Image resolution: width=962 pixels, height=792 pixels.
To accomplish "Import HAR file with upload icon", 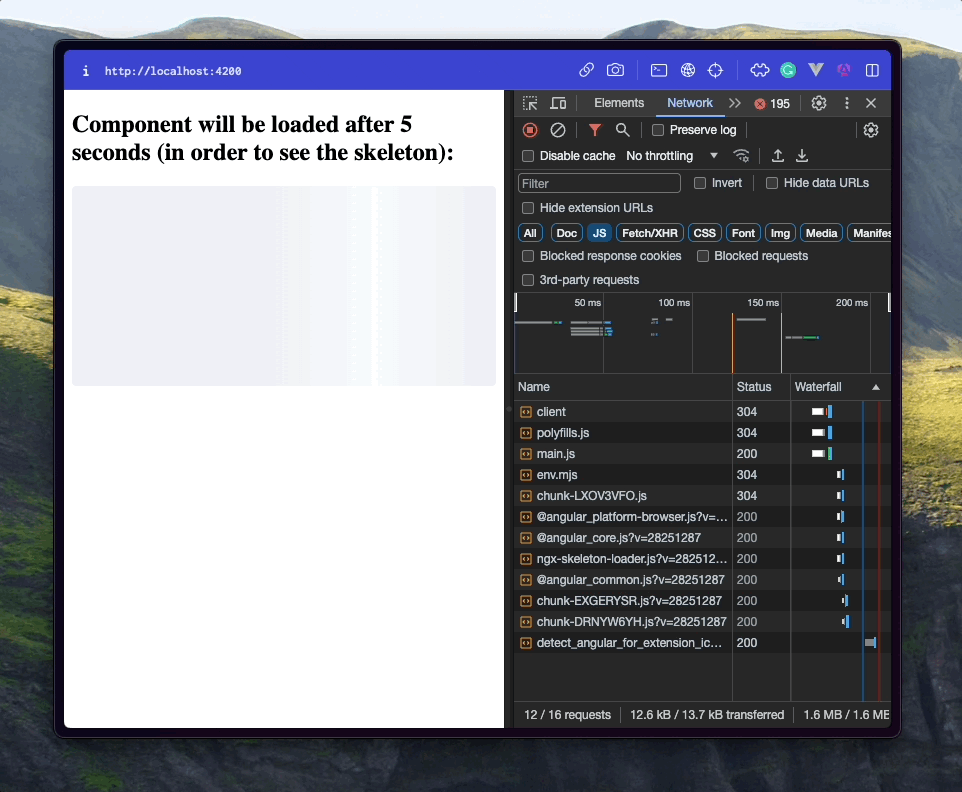I will click(777, 156).
